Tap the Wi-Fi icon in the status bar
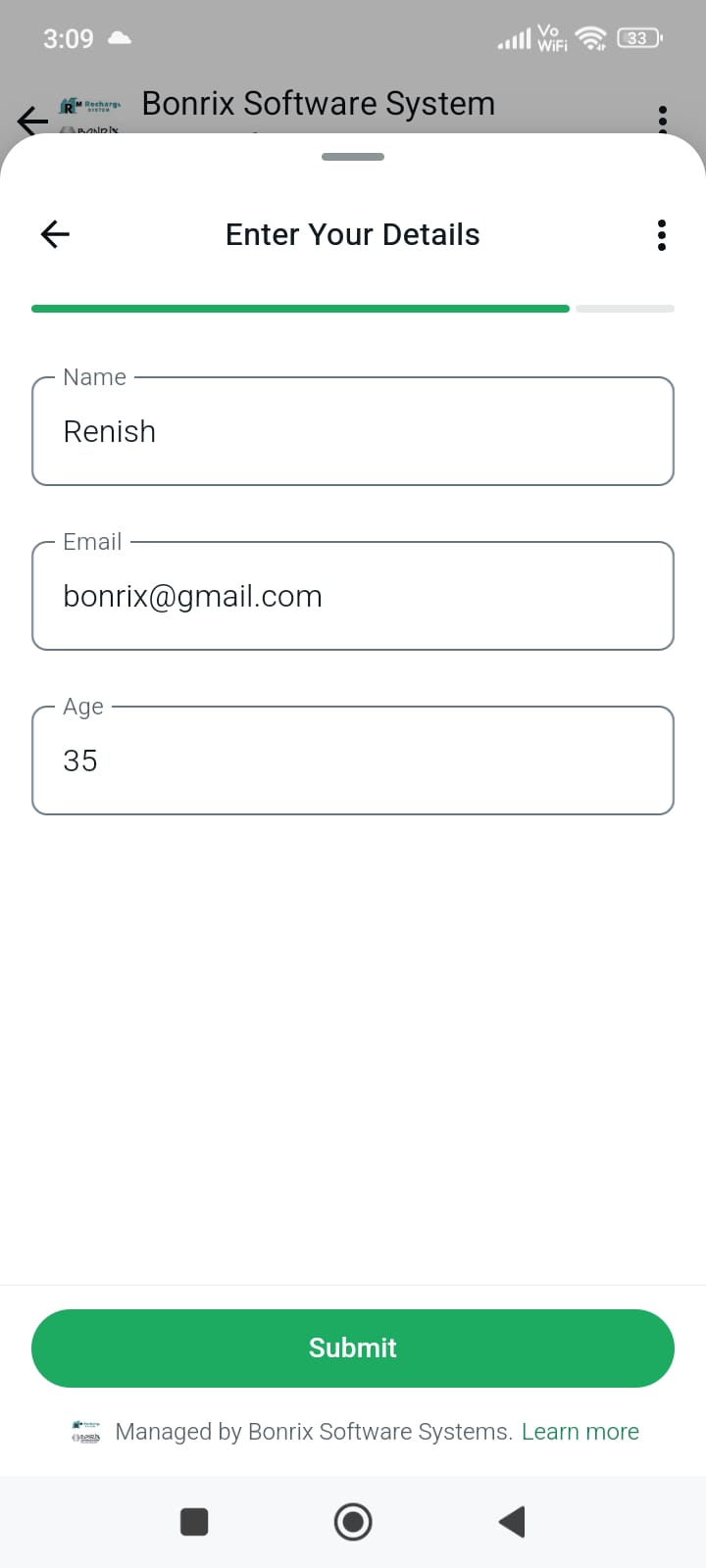706x1568 pixels. (591, 38)
